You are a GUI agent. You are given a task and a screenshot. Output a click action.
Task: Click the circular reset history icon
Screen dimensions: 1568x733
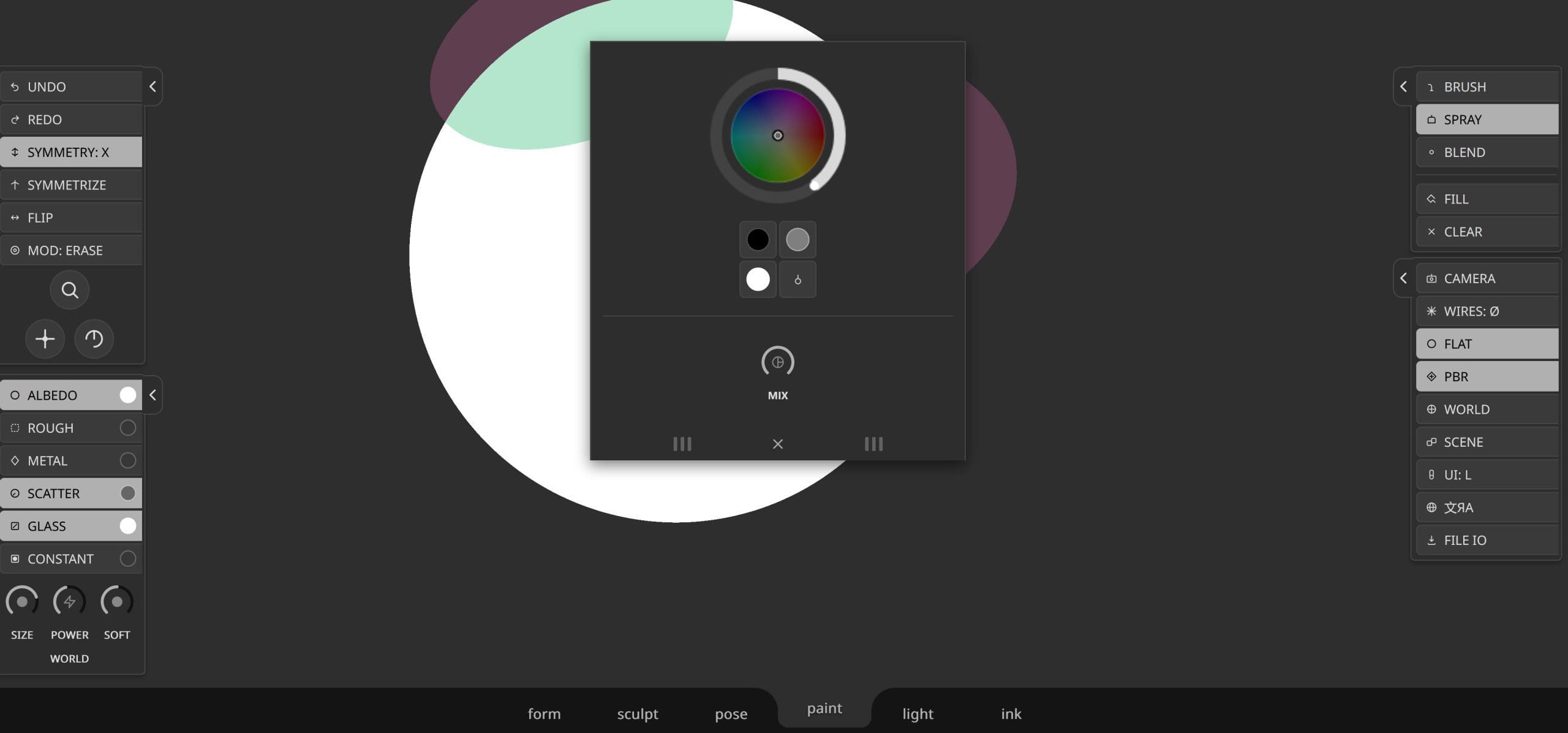(x=94, y=339)
